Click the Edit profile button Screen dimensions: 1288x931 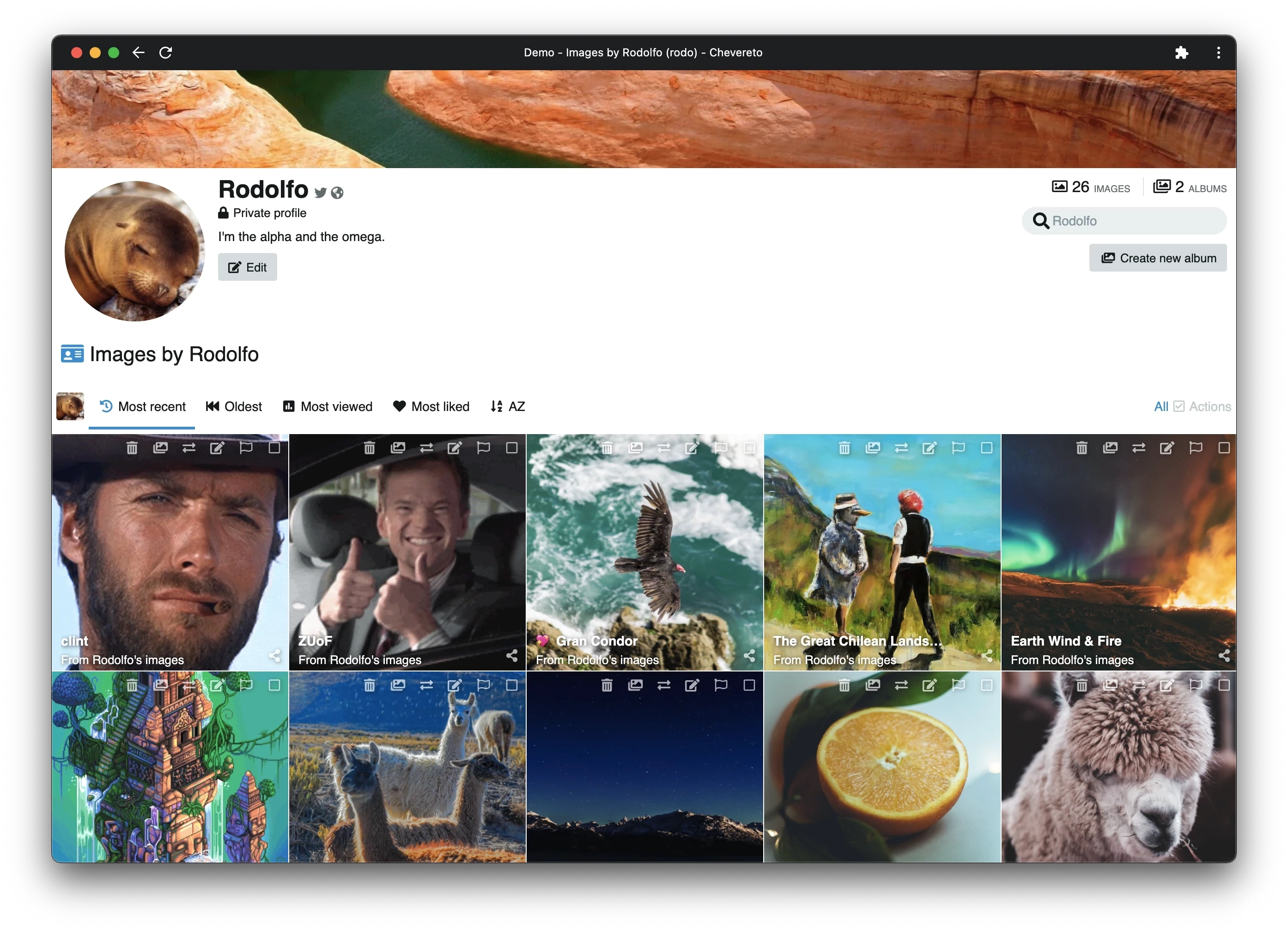pyautogui.click(x=248, y=267)
